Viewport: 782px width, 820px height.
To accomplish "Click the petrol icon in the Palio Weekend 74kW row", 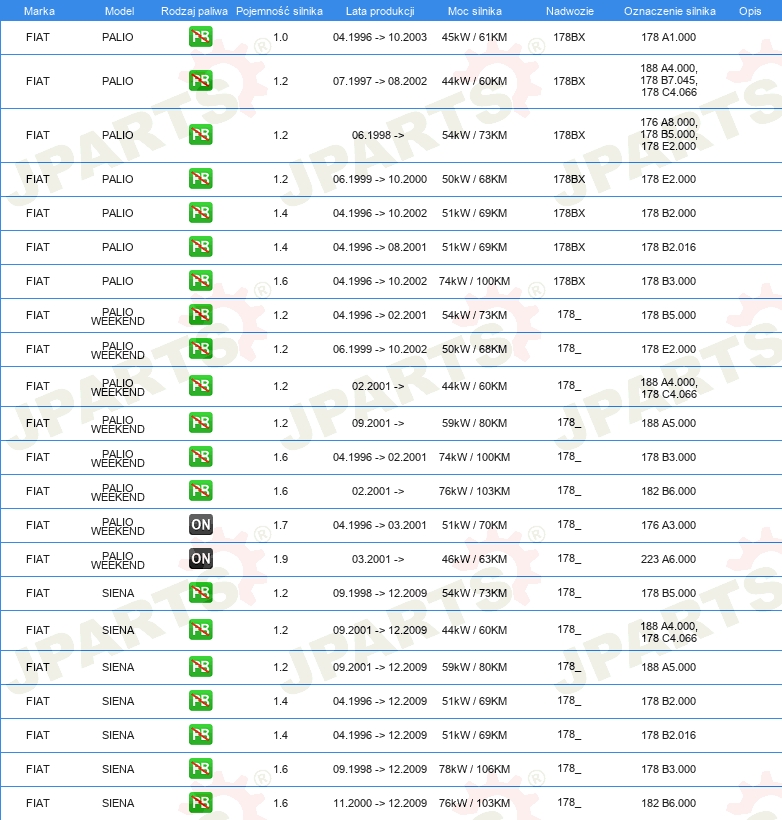I will click(x=200, y=457).
